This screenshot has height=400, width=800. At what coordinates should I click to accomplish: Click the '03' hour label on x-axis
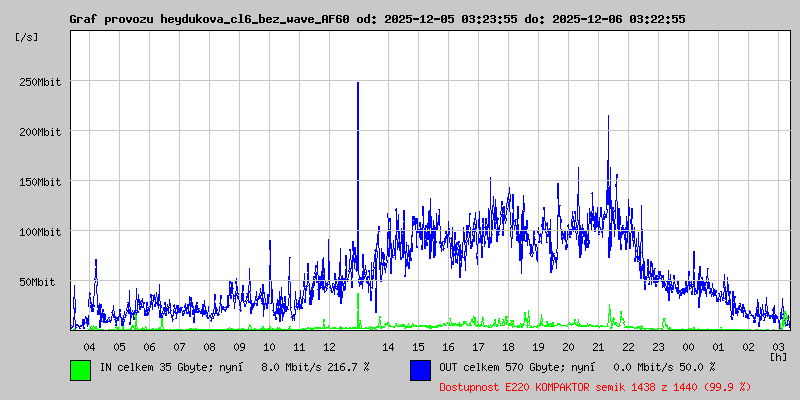click(x=779, y=347)
